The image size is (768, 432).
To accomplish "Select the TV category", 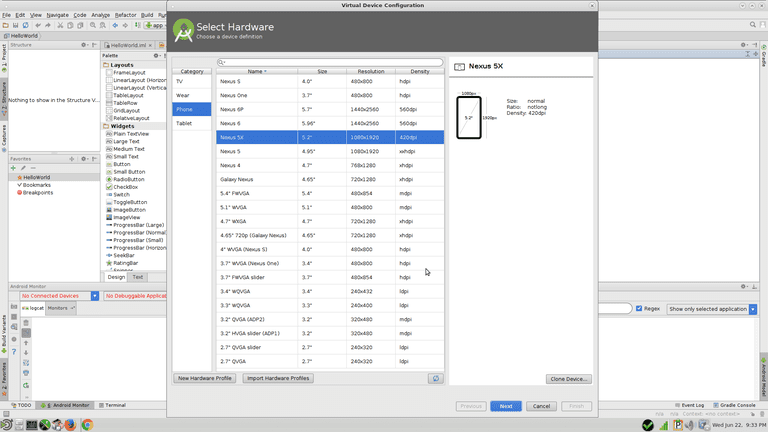I will tap(192, 81).
